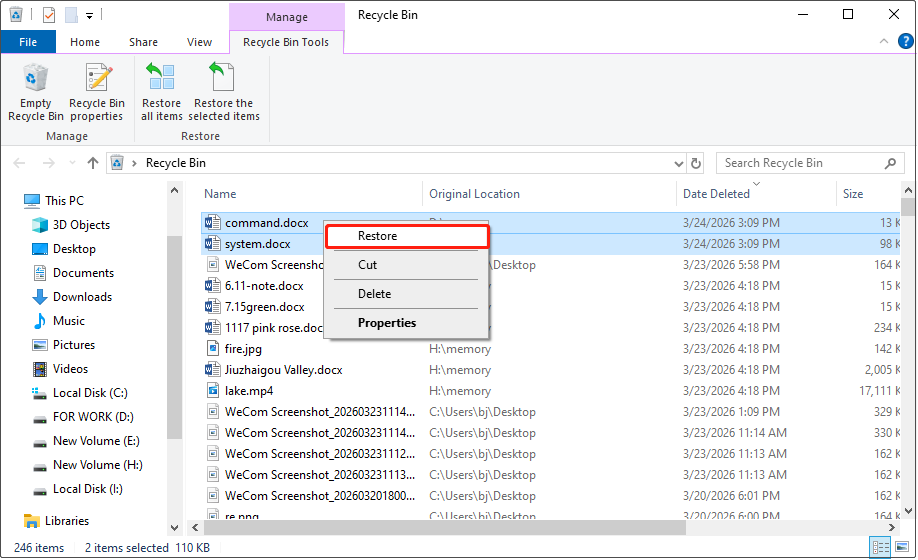Open the File menu tab
This screenshot has height=560, width=918.
(28, 42)
